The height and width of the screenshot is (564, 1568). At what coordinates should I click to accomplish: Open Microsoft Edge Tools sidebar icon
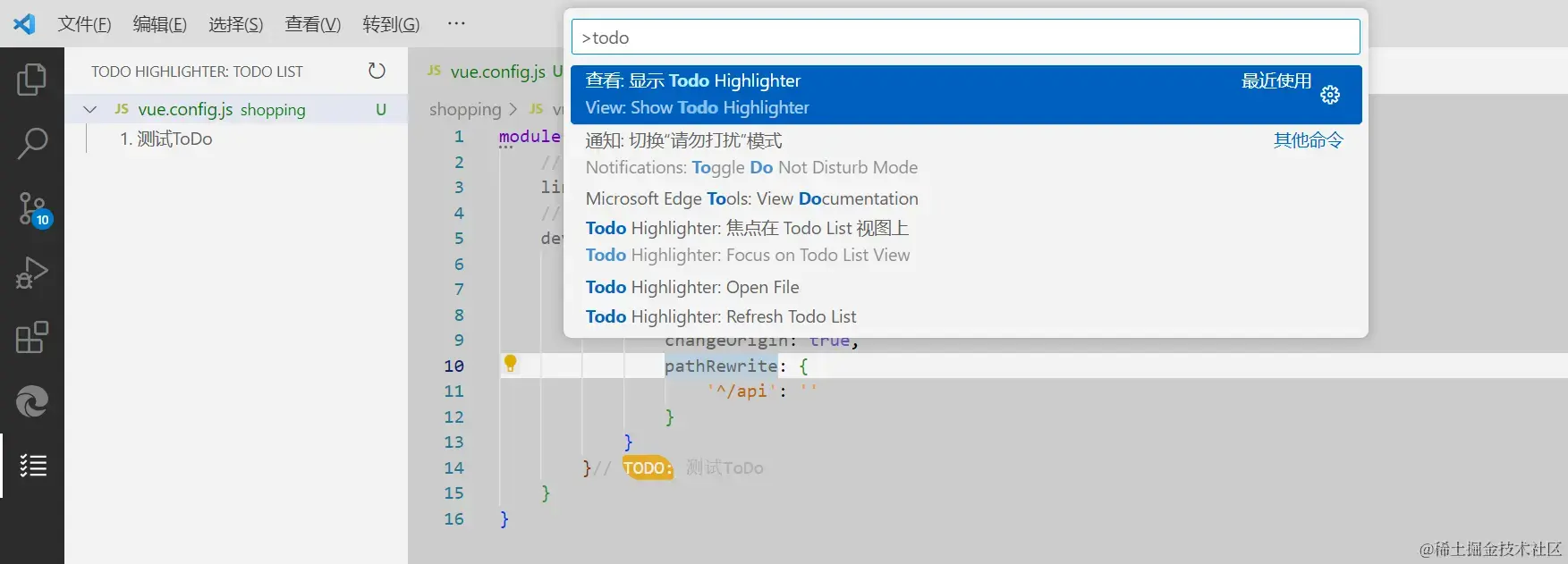(x=31, y=401)
